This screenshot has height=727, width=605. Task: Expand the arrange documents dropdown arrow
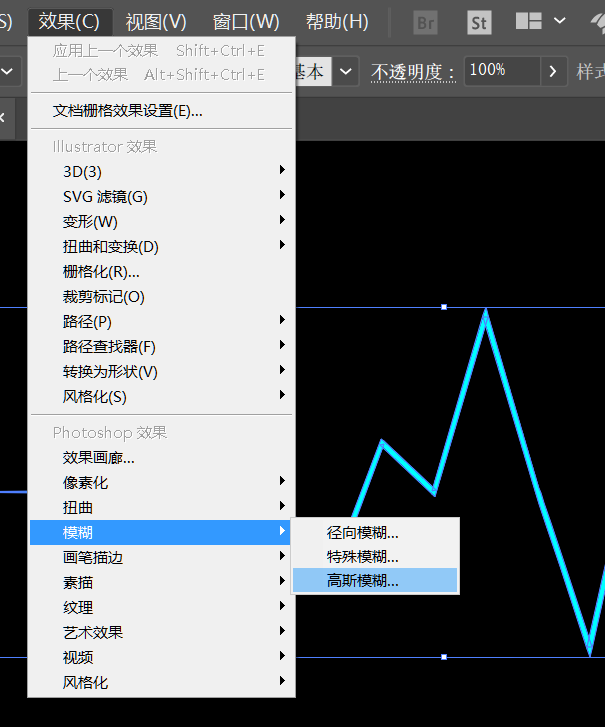[x=560, y=21]
